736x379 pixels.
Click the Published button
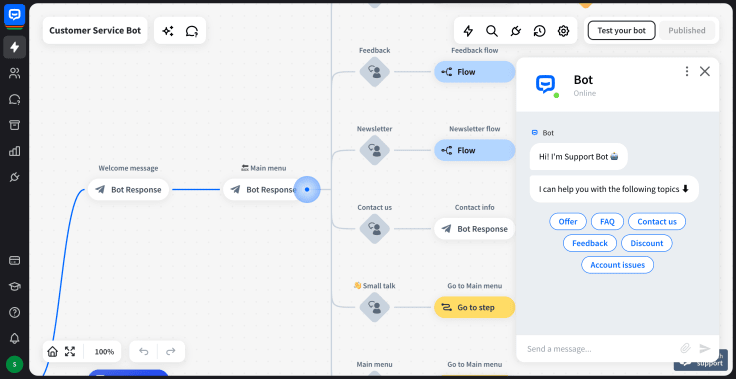pyautogui.click(x=687, y=31)
